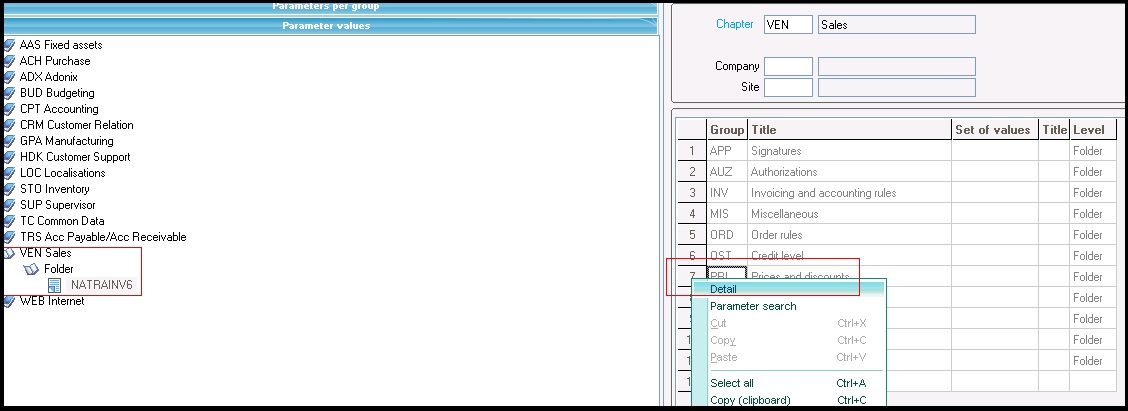The image size is (1128, 411).
Task: Click the book icon beside AAS Fixed assets
Action: tap(9, 45)
